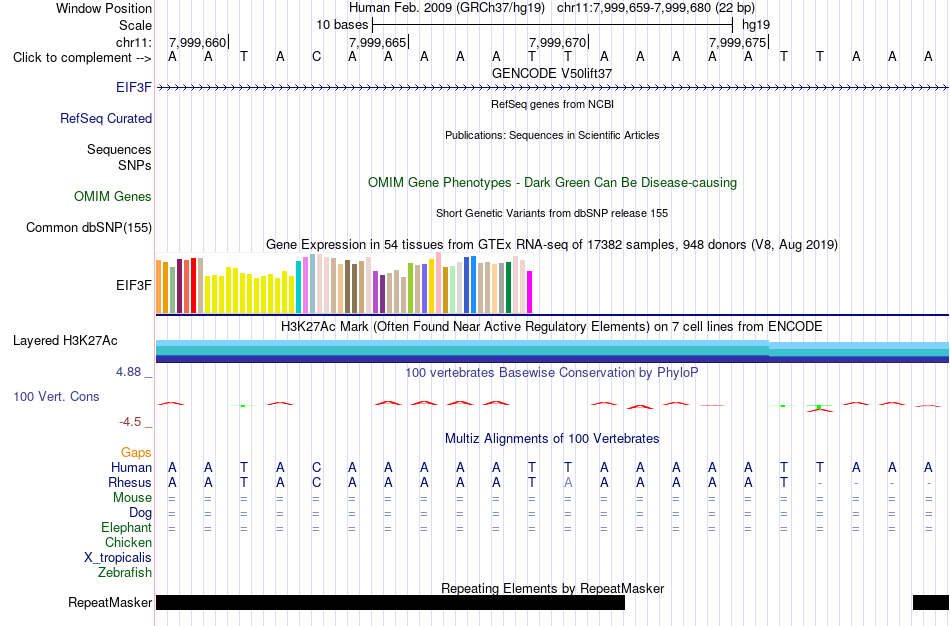Screen dimensions: 950x626
Task: Click the 7,999,665 ruler position
Action: (377, 42)
